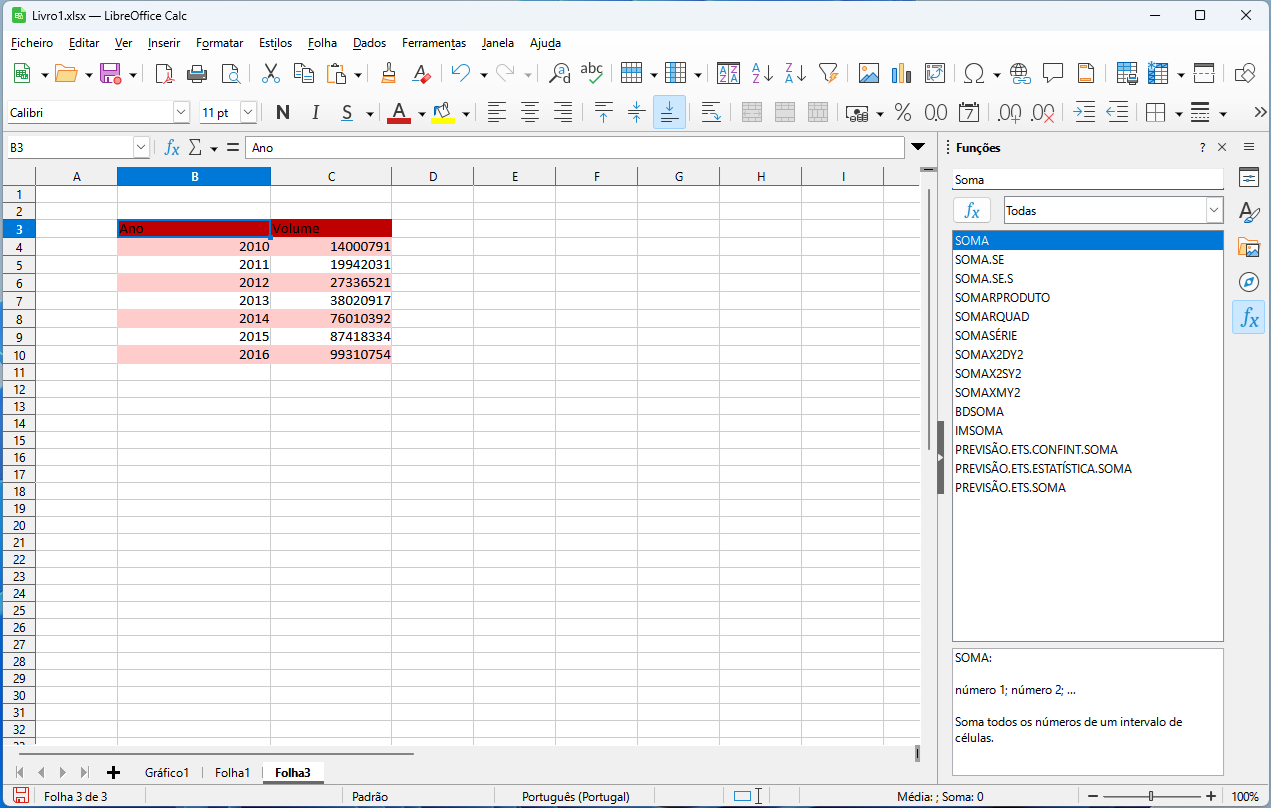
Task: Click the Function Wizard fx icon
Action: [x=172, y=148]
